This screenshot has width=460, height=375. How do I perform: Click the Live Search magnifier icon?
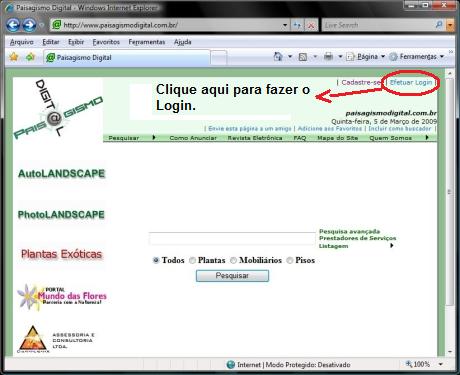[x=439, y=25]
